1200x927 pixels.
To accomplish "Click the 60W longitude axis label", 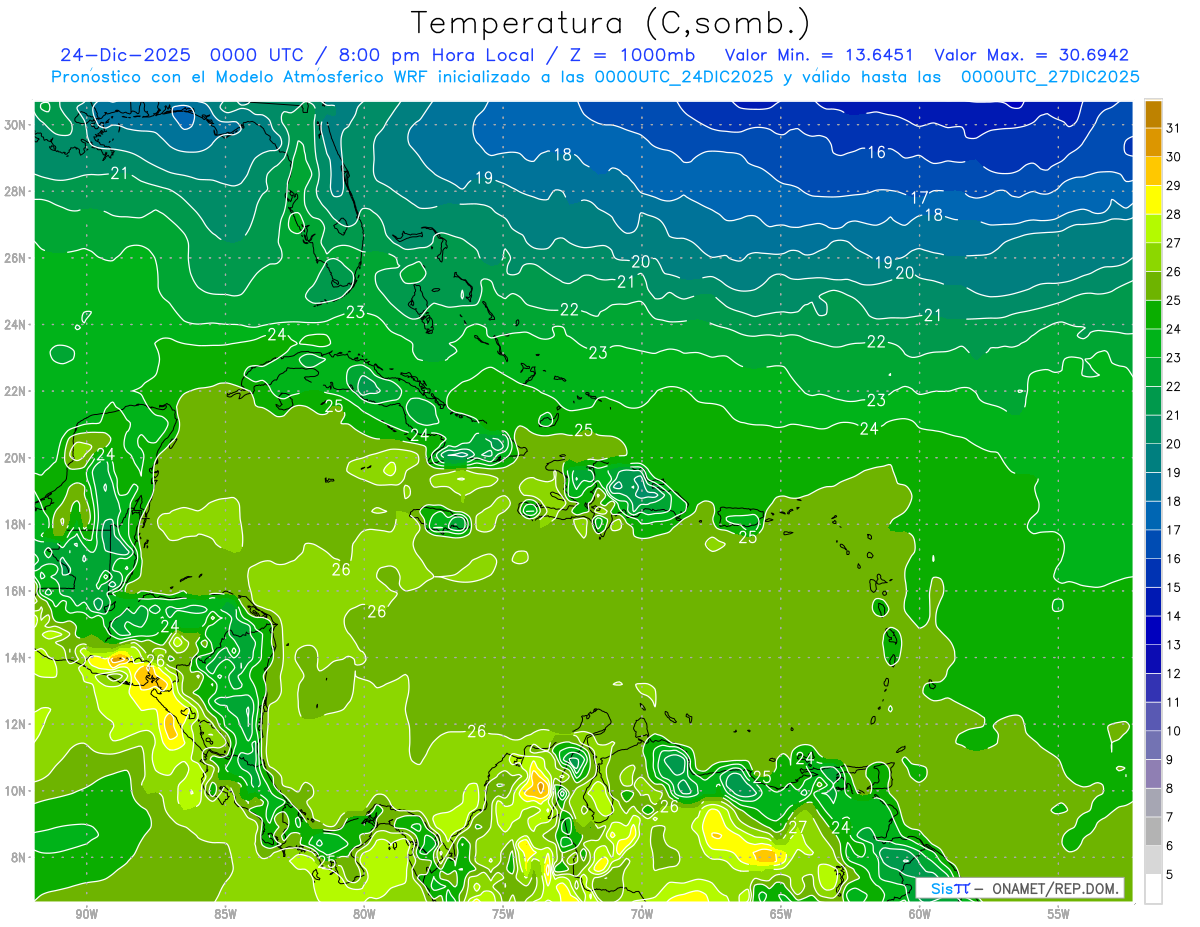I will coord(920,914).
